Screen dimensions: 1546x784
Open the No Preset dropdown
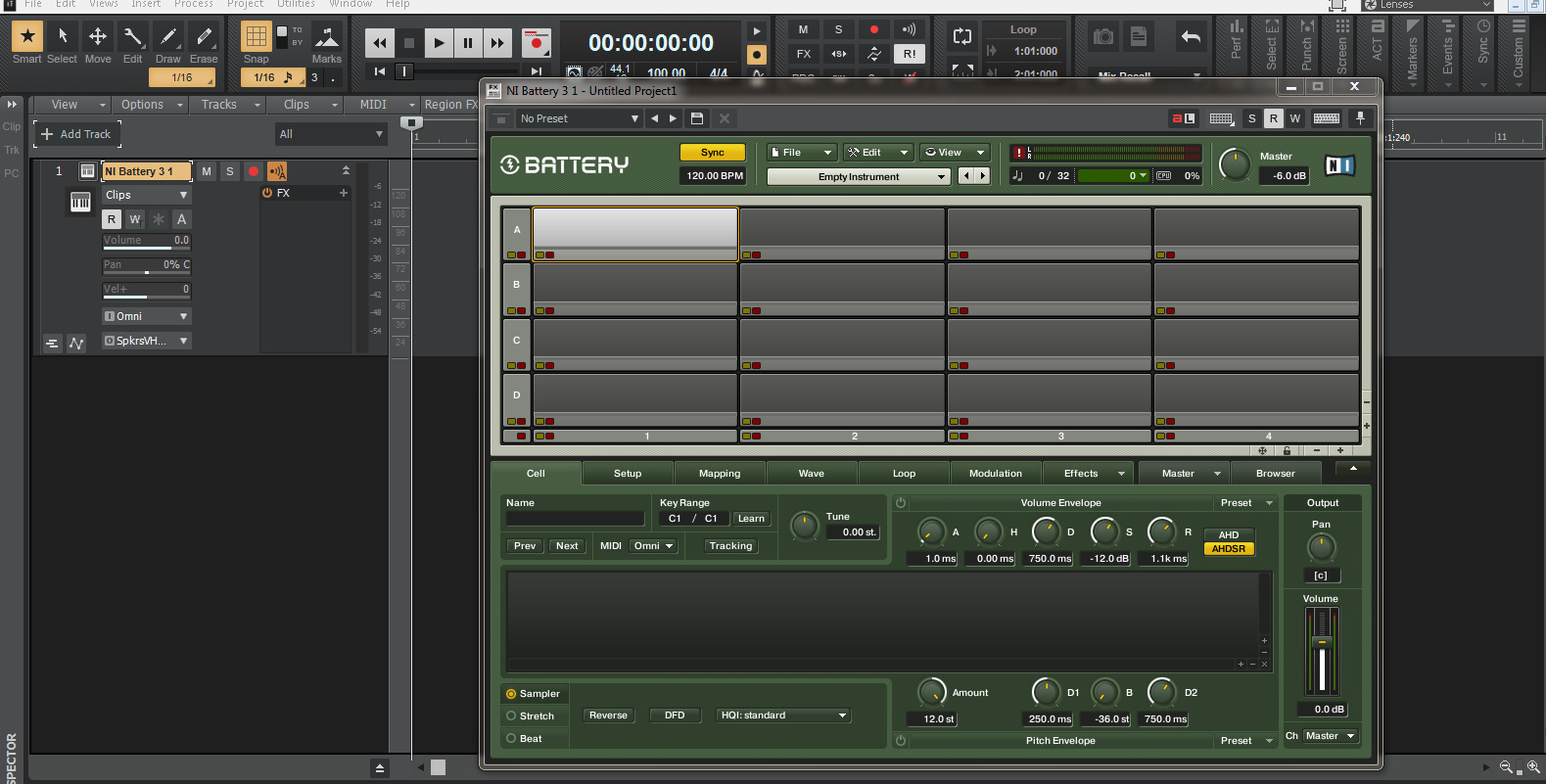point(580,118)
